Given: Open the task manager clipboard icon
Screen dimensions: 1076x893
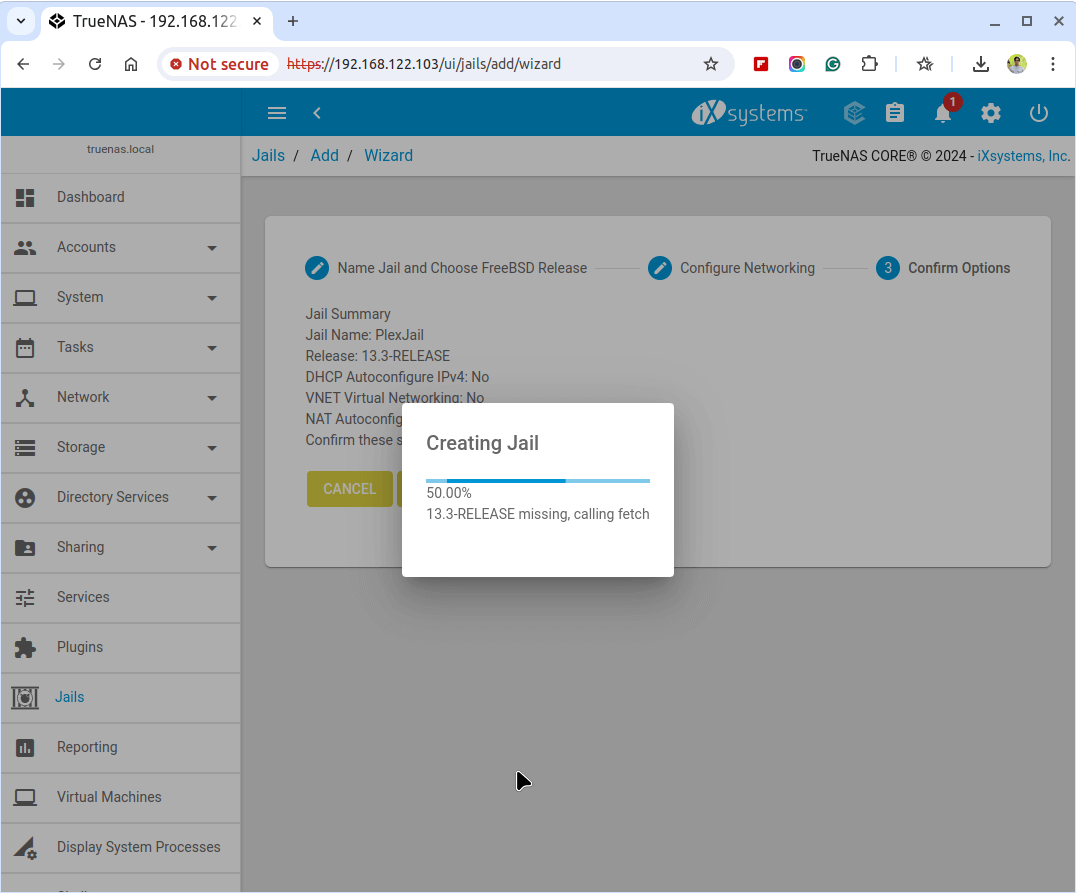Looking at the screenshot, I should pos(895,113).
